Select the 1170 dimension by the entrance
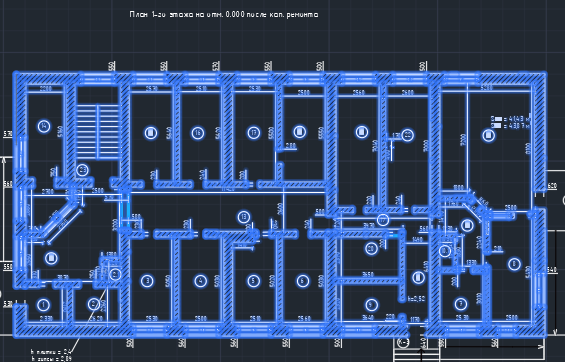 415,319
